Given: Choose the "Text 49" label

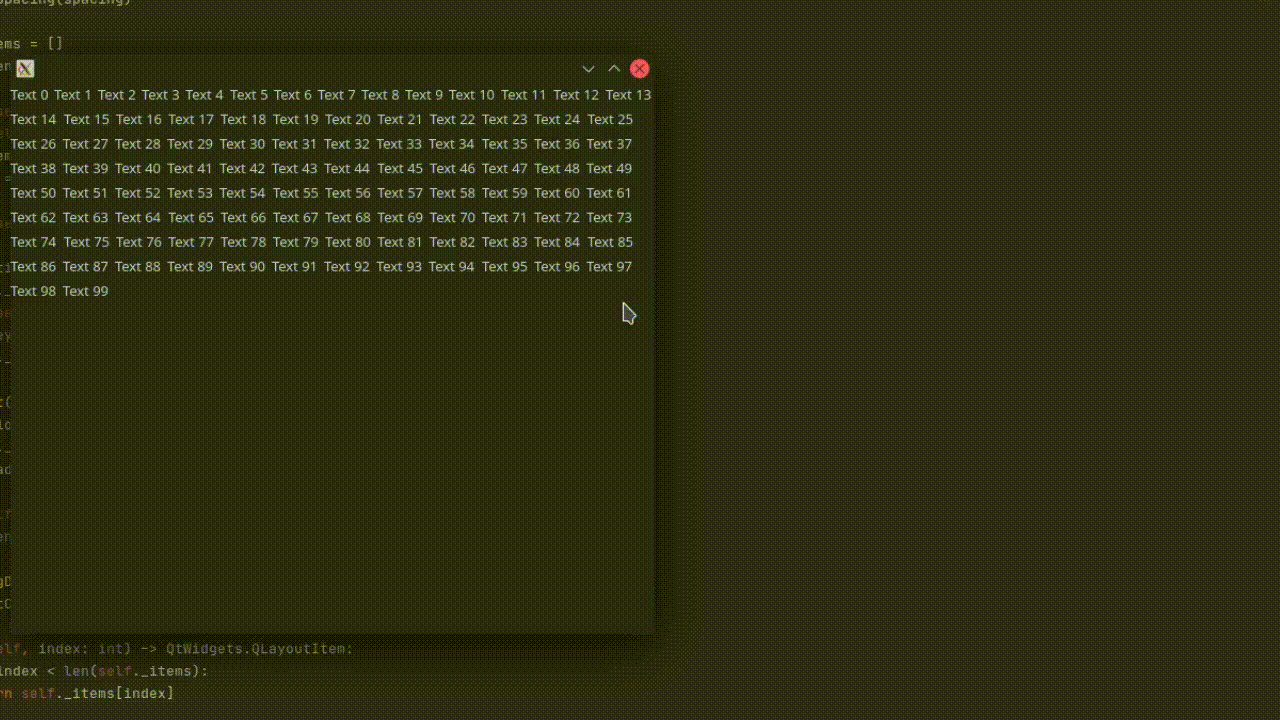Looking at the screenshot, I should 609,169.
